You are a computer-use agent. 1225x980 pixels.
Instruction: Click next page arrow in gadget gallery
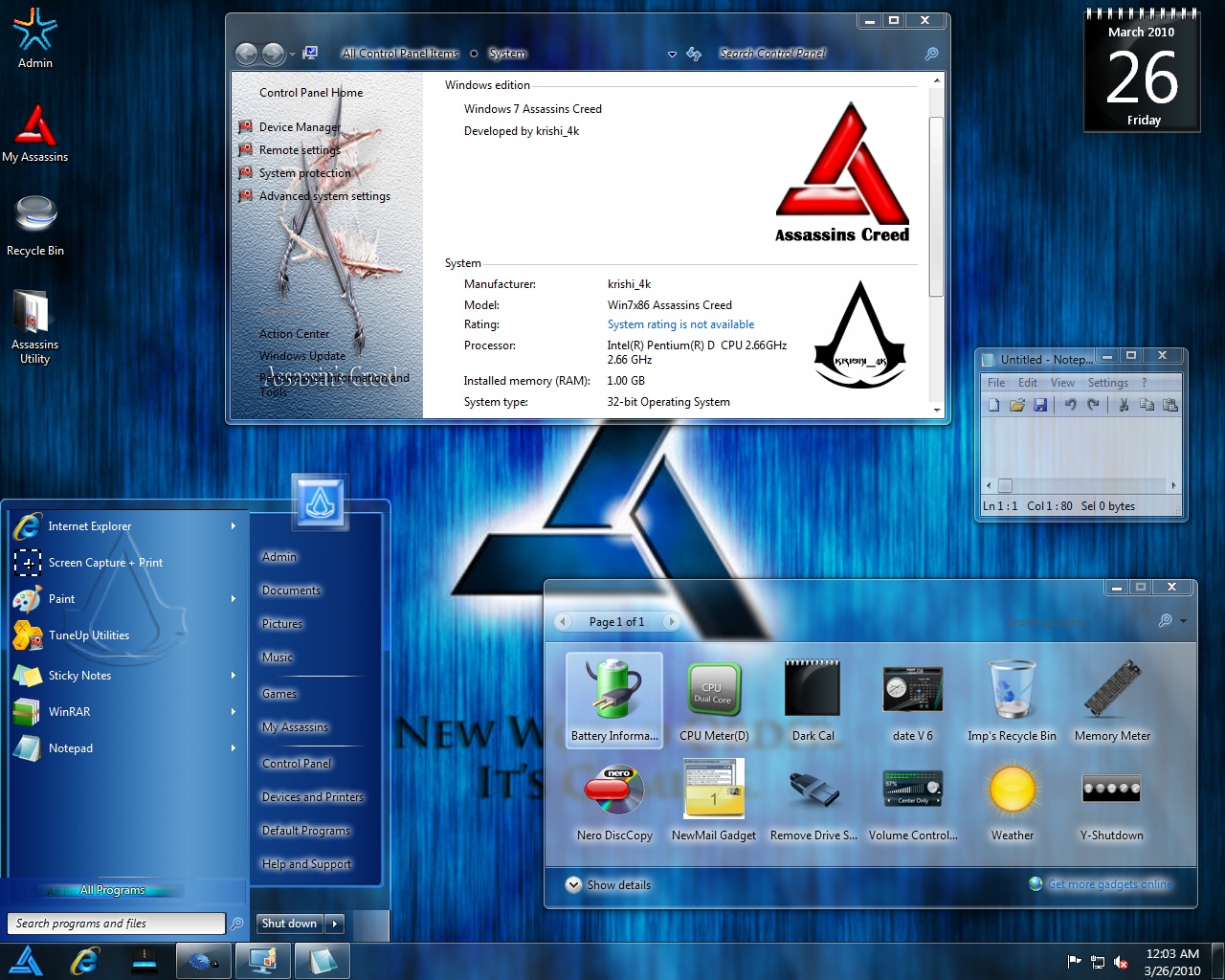click(x=672, y=622)
